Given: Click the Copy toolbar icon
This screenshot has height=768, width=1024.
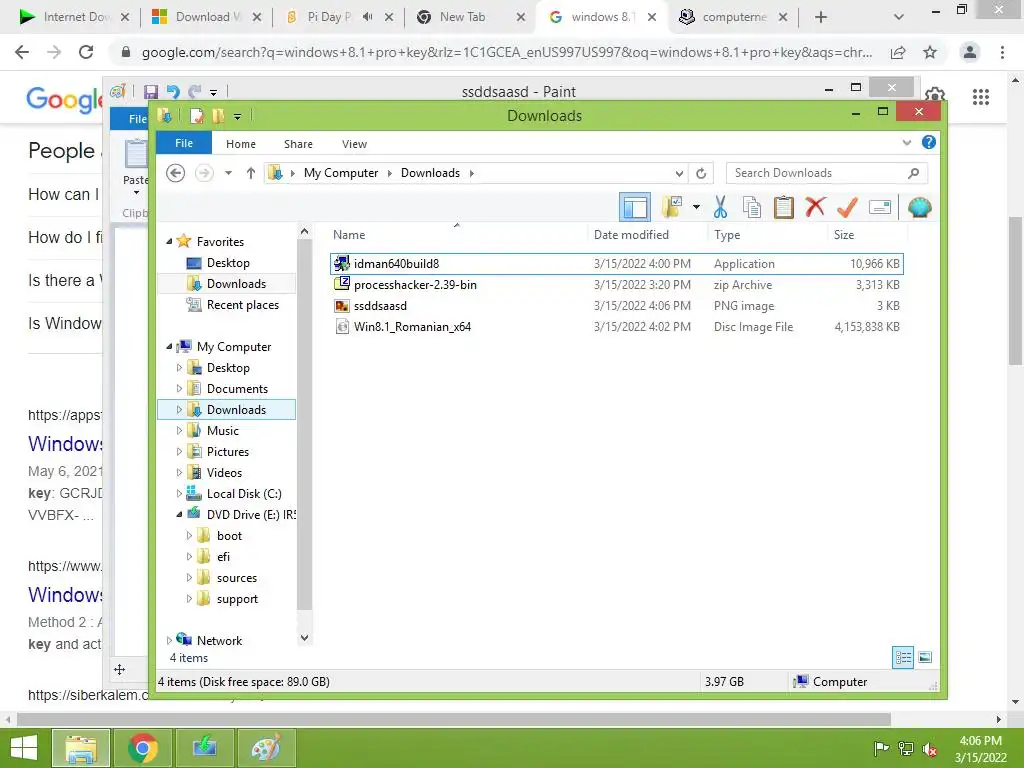Looking at the screenshot, I should (752, 208).
